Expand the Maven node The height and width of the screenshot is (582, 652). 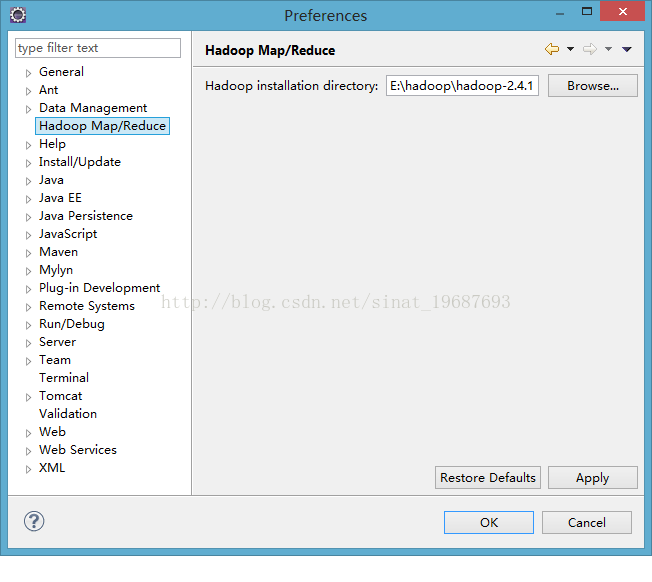click(x=28, y=253)
